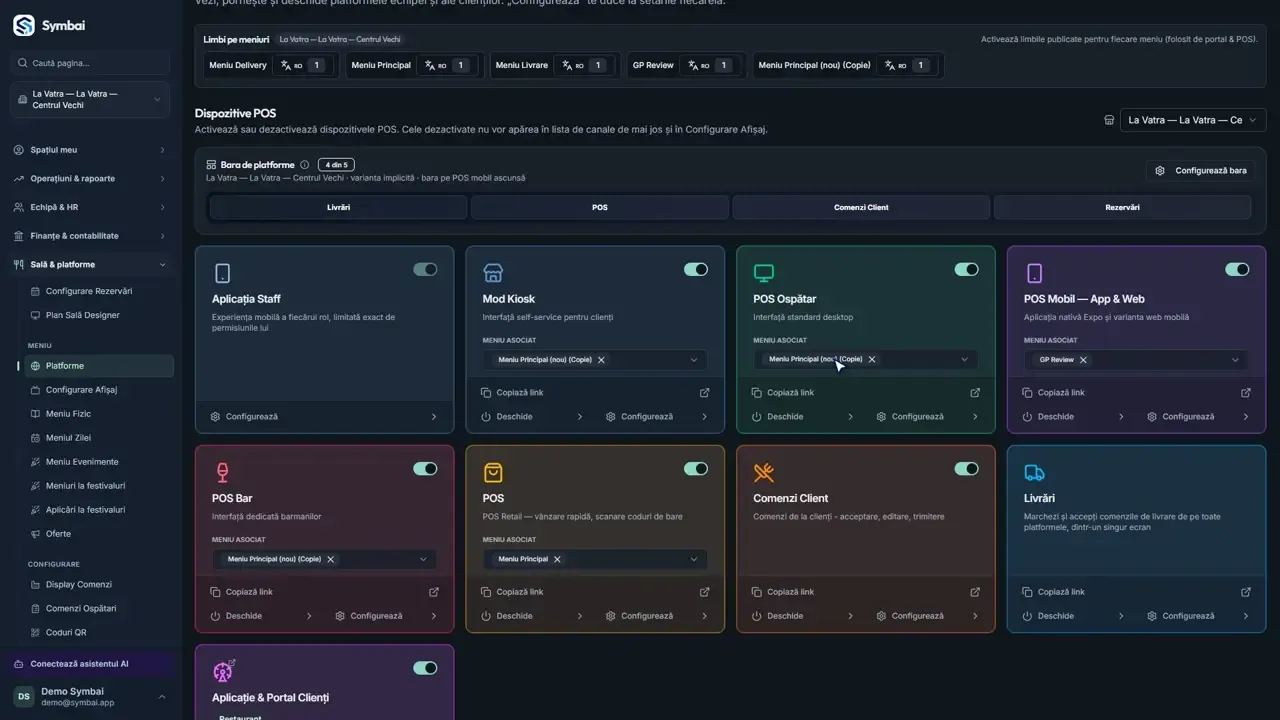This screenshot has width=1280, height=720.
Task: Click Configurează bara button
Action: tap(1201, 171)
